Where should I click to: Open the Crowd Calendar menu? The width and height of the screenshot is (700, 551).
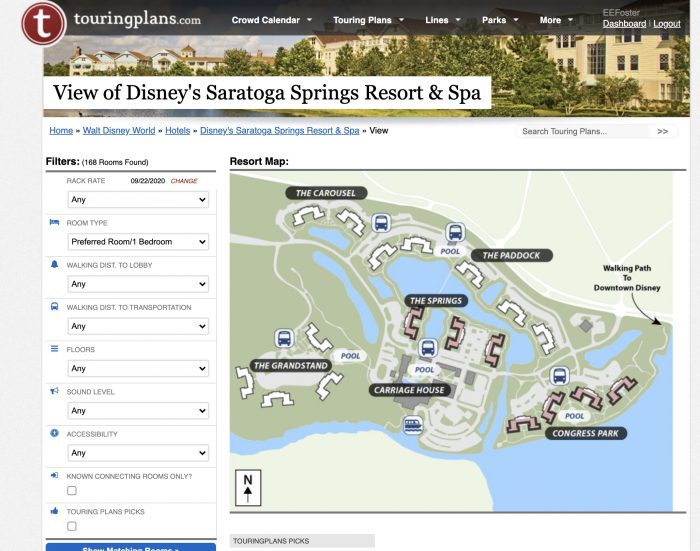tap(271, 20)
